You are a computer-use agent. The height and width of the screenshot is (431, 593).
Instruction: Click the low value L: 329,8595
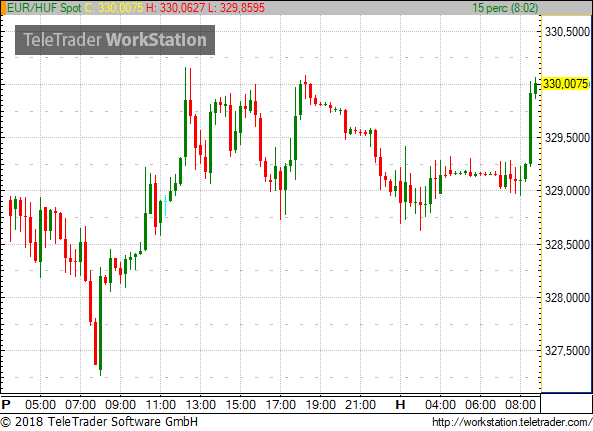(x=236, y=8)
